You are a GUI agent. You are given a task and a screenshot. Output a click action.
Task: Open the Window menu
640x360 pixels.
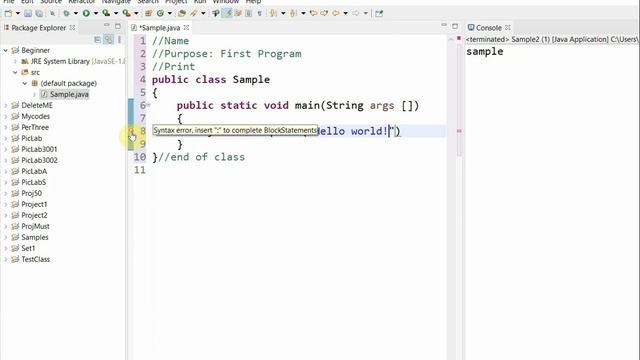(x=226, y=2)
